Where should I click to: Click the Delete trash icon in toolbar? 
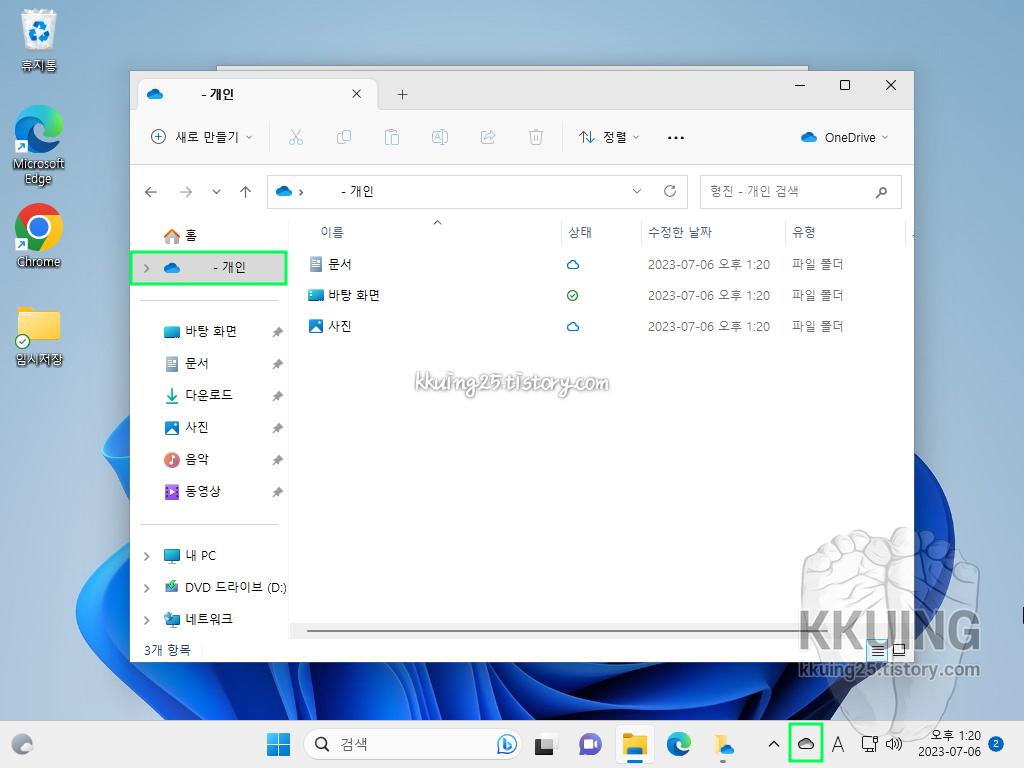[x=536, y=137]
